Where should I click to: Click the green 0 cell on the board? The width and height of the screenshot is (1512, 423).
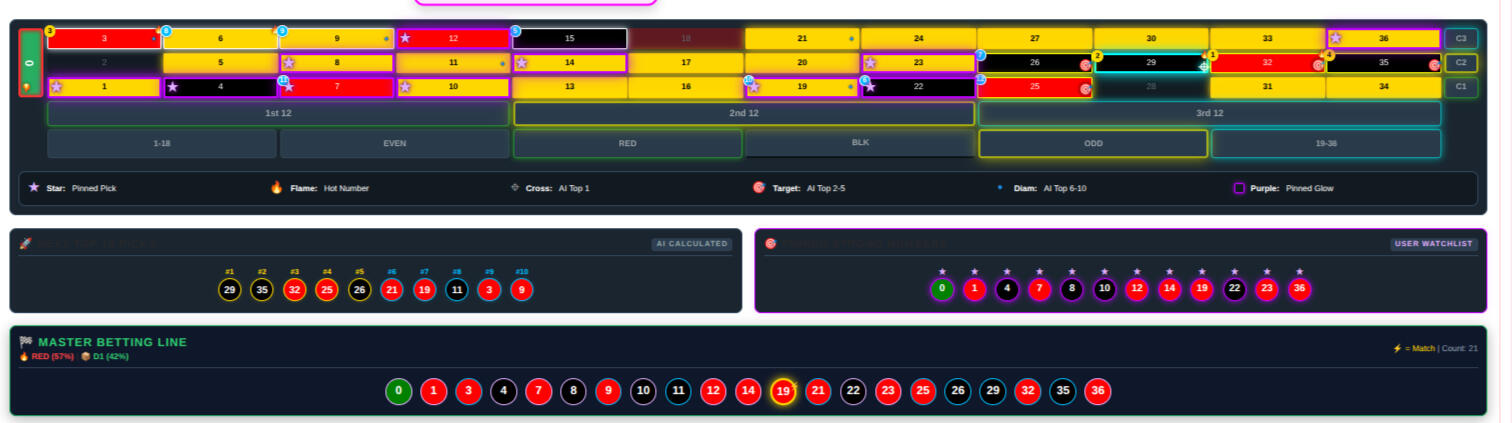point(31,62)
